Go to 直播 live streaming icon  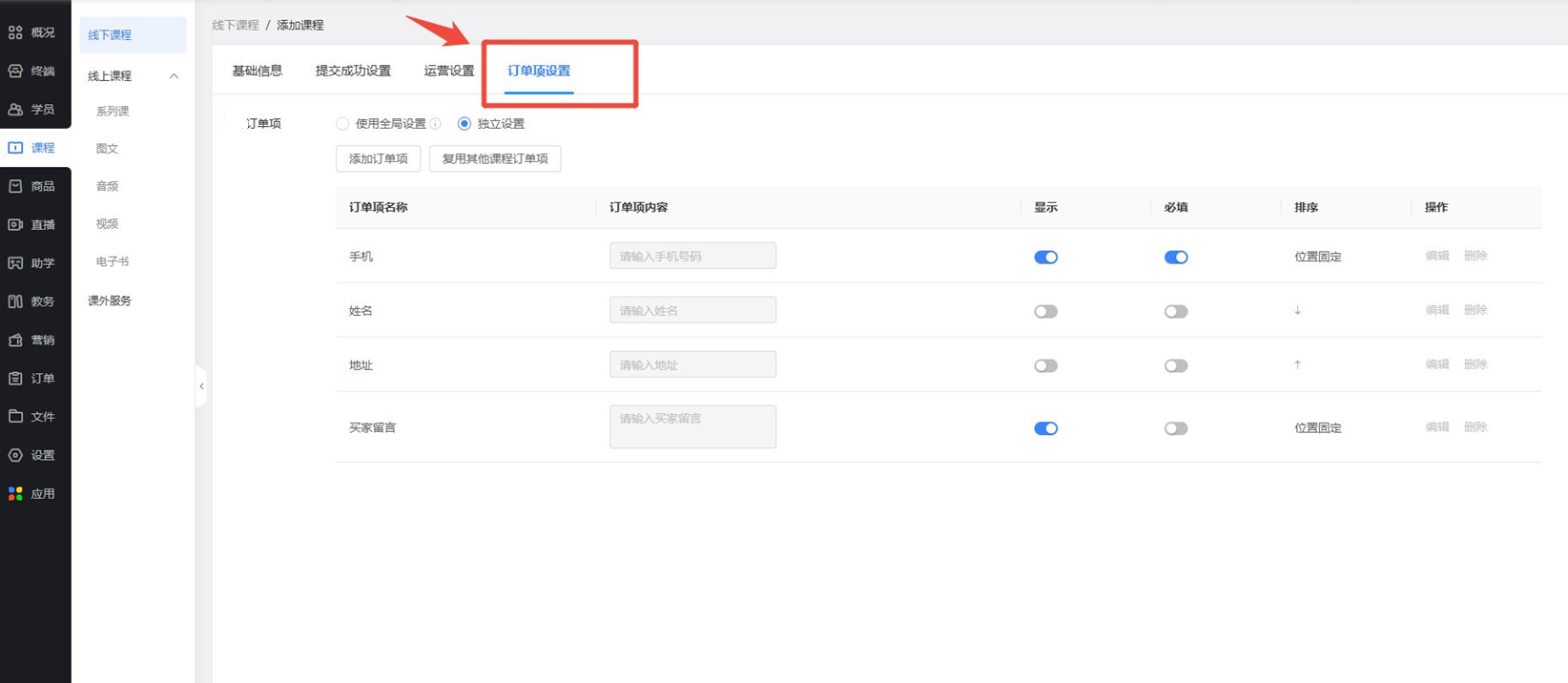click(16, 225)
